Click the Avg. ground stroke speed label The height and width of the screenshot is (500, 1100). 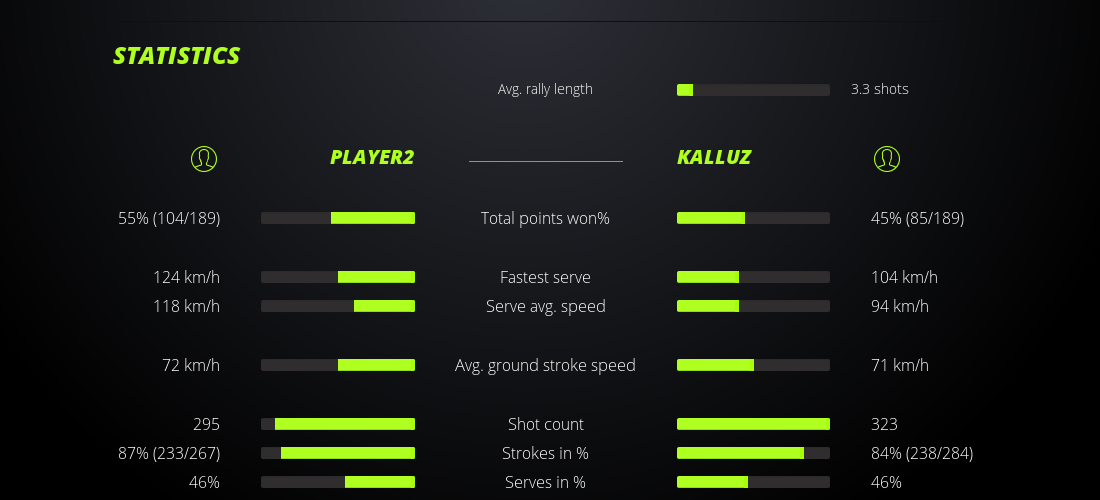[x=545, y=365]
